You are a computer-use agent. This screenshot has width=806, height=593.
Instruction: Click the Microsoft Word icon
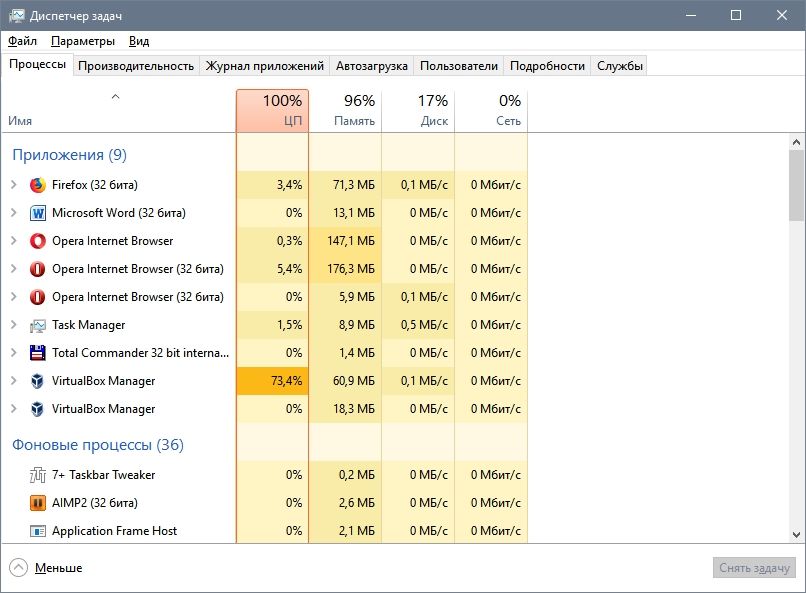pos(38,213)
